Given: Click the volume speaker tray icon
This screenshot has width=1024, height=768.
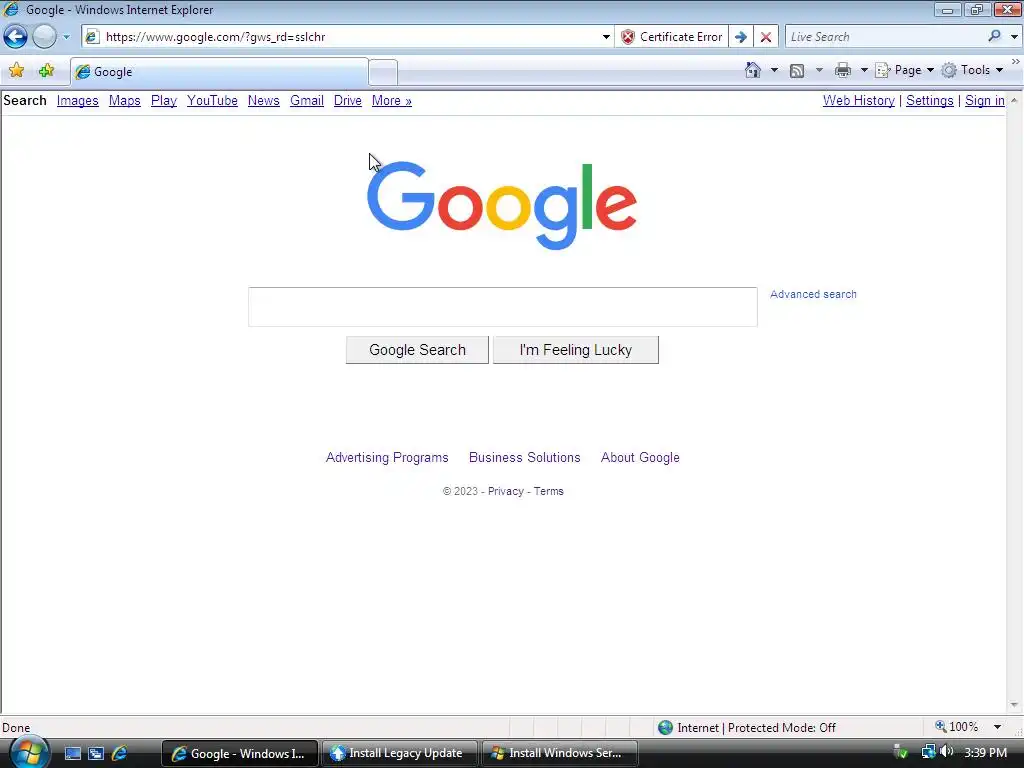Looking at the screenshot, I should (946, 752).
